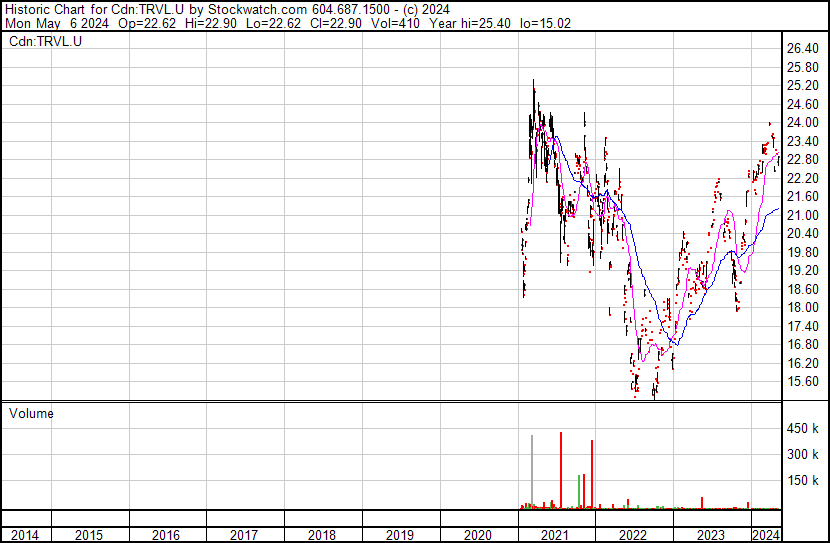Click the 22.20 price axis label
830x543 pixels.
tap(802, 178)
